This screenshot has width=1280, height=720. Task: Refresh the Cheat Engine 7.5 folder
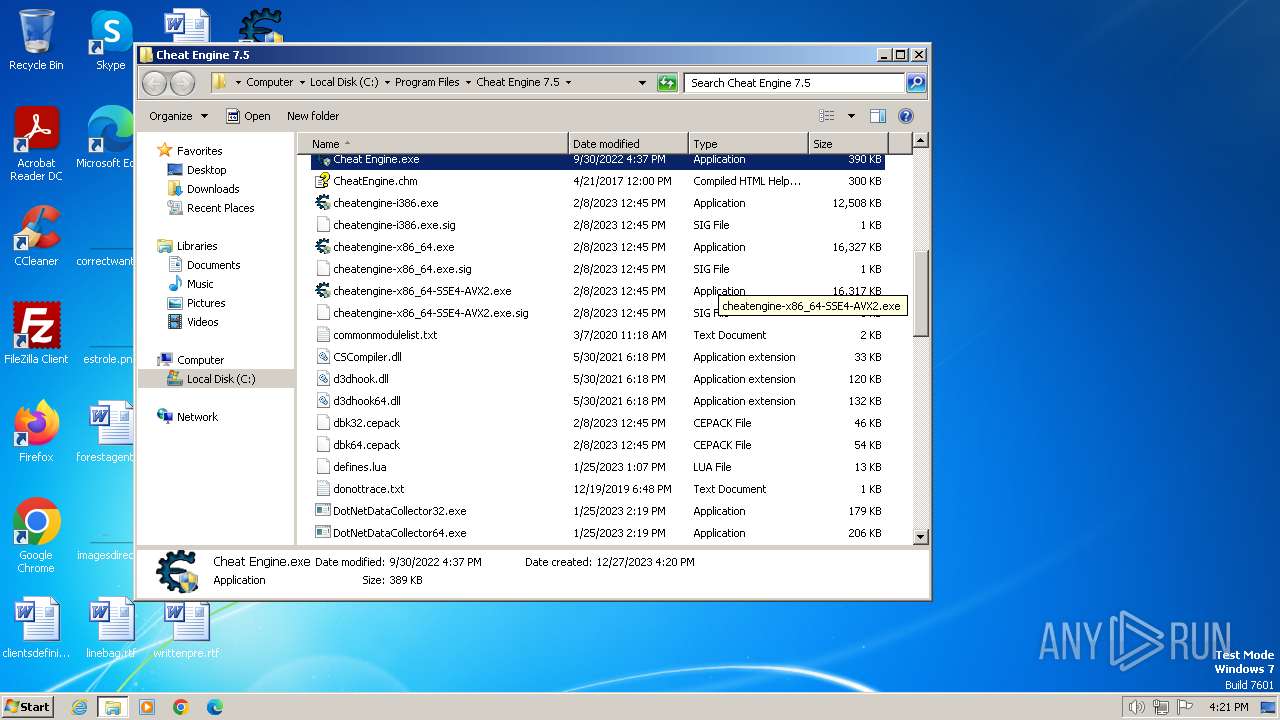pyautogui.click(x=667, y=83)
